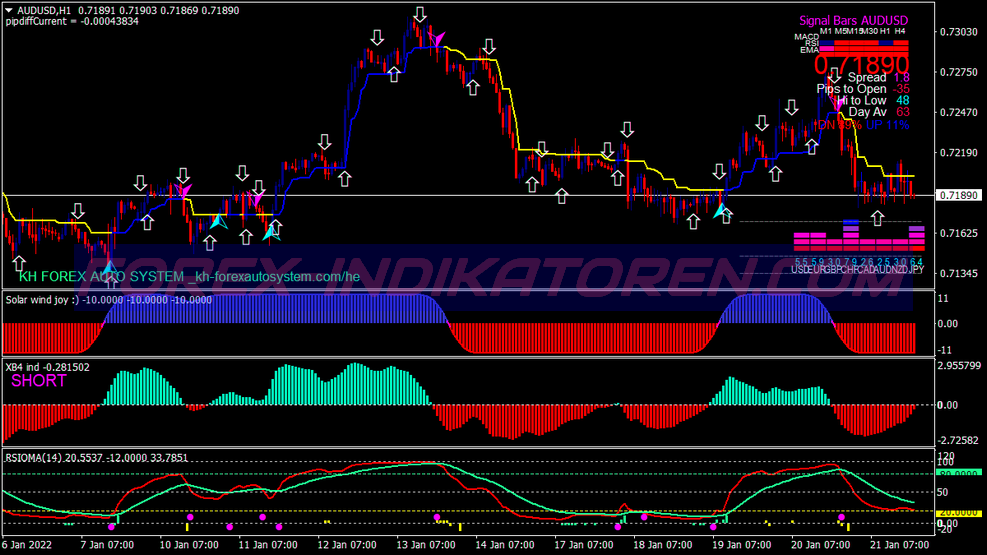The image size is (987, 555).
Task: Select the magenta SHORT signal label
Action: (38, 381)
